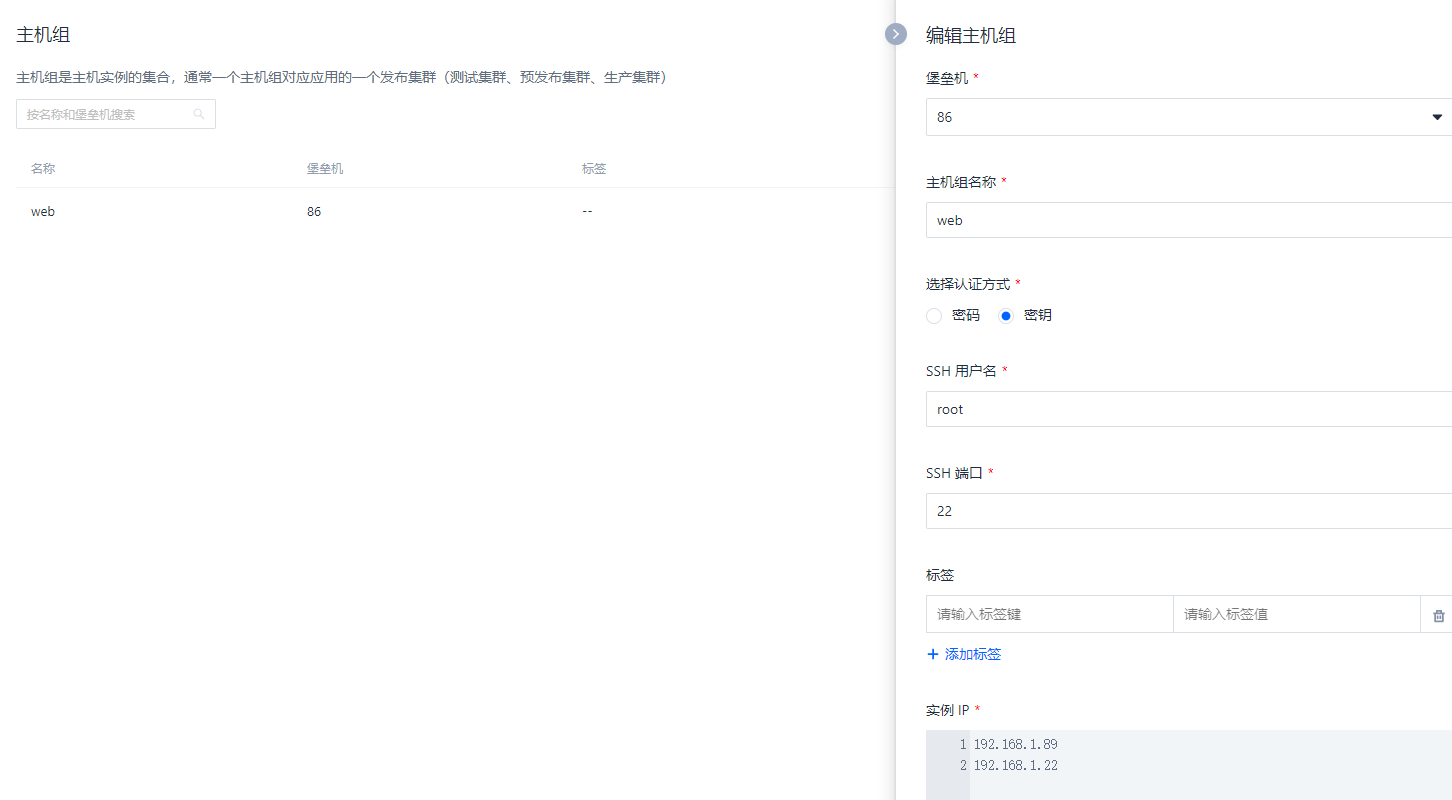Click line 2 IP 192.168.1.22 in editor
Viewport: 1452px width, 800px height.
click(x=1015, y=766)
